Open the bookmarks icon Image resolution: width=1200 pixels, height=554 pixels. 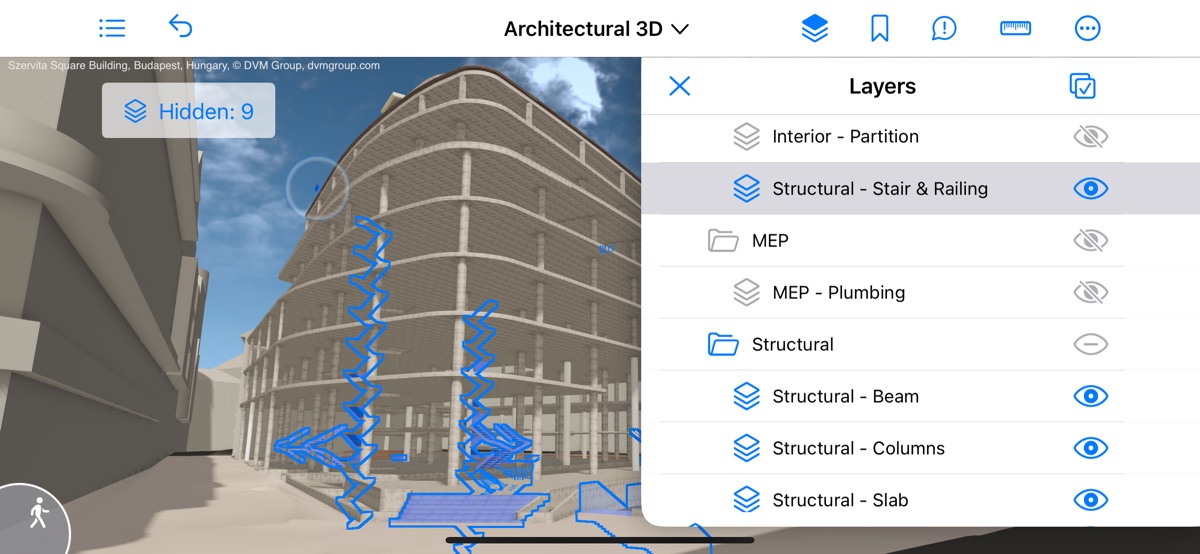880,29
